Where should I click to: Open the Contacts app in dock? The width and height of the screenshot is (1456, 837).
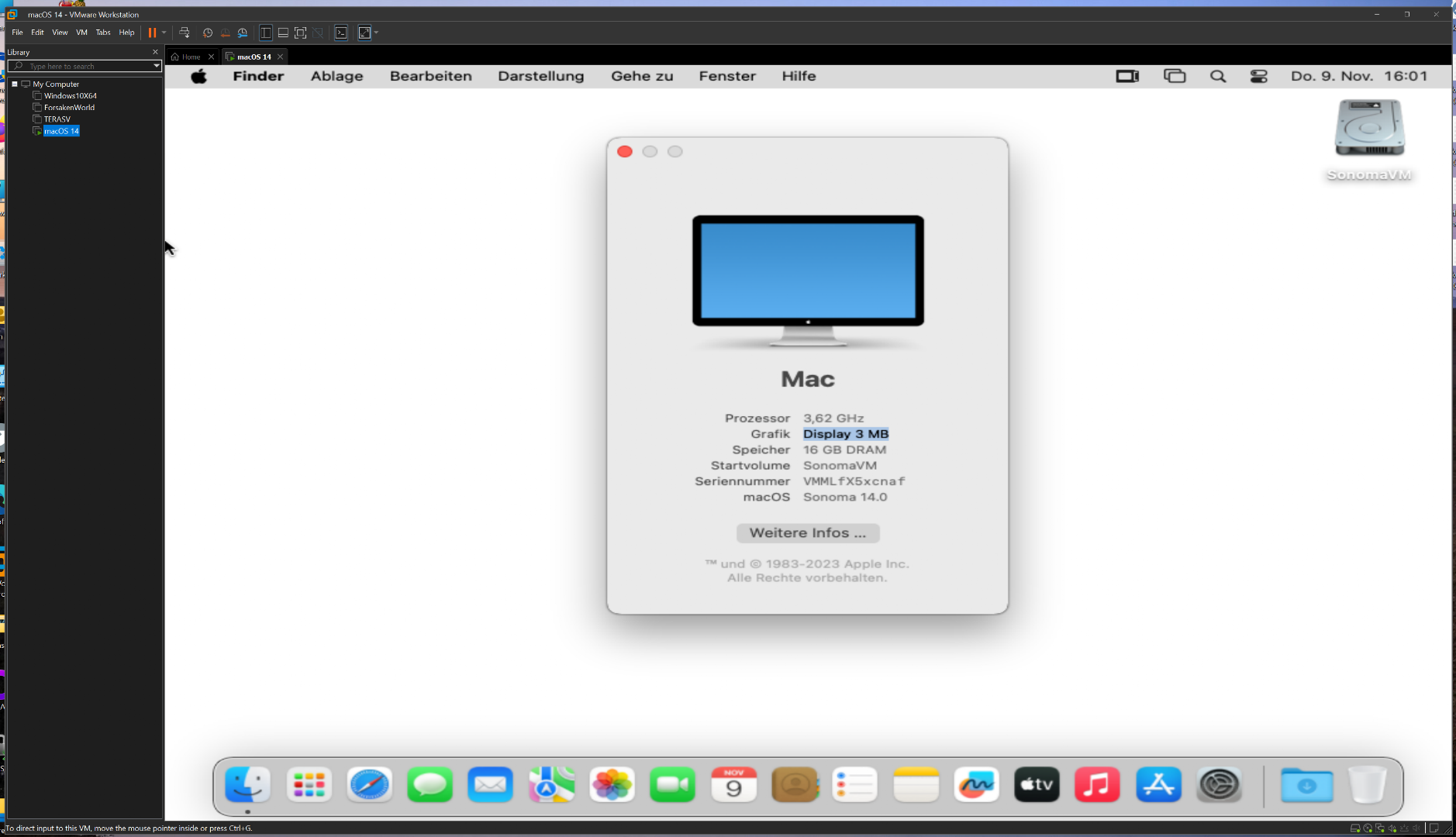[795, 785]
